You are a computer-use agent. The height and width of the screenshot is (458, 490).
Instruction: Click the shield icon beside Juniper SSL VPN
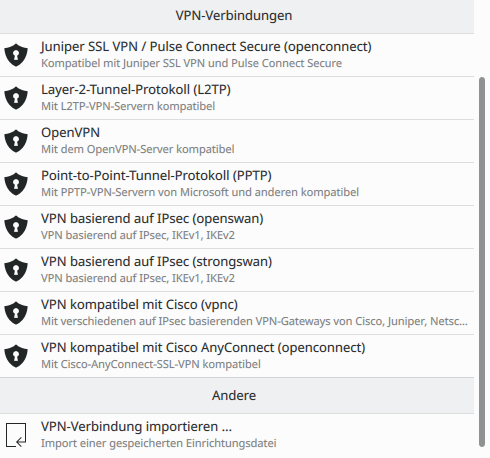tap(16, 55)
